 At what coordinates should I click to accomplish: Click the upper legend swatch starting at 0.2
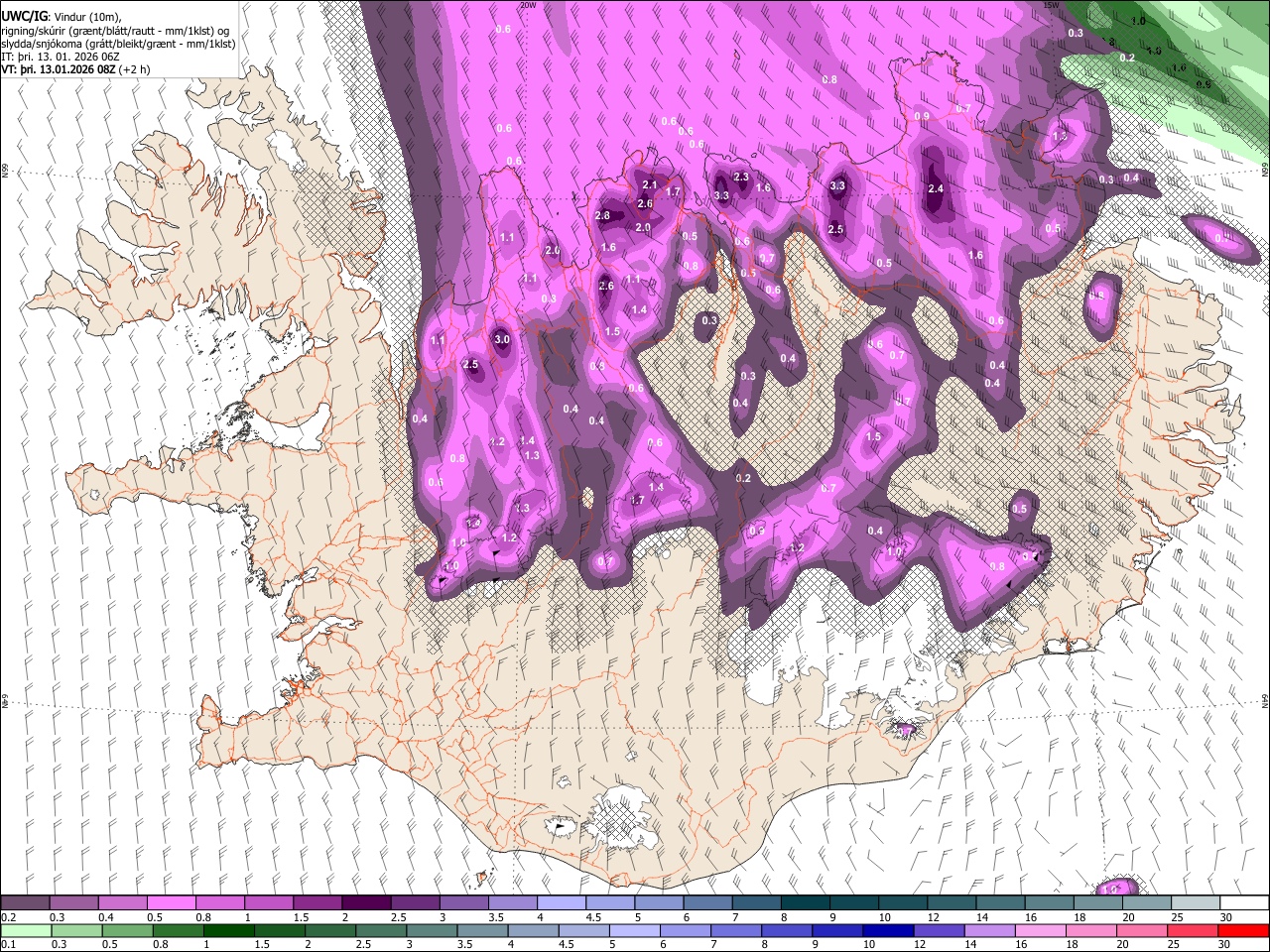click(x=25, y=903)
